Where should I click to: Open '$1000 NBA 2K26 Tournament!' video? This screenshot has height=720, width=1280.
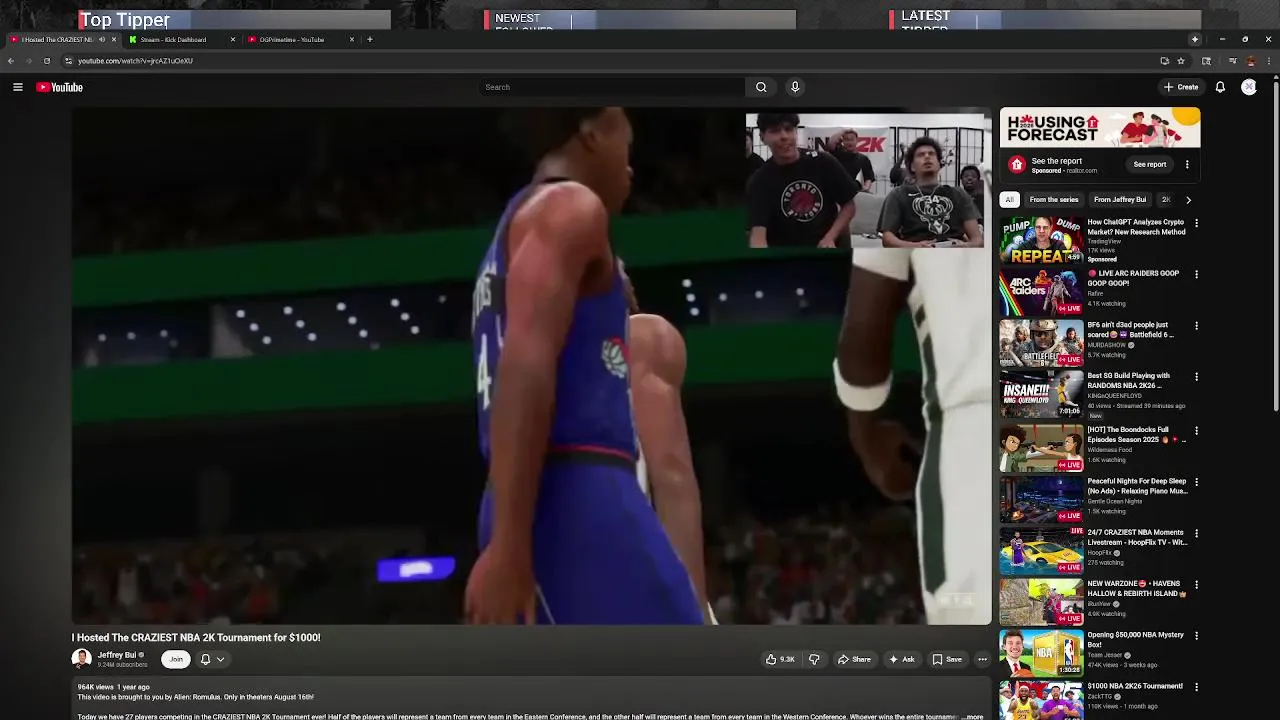(x=1135, y=686)
